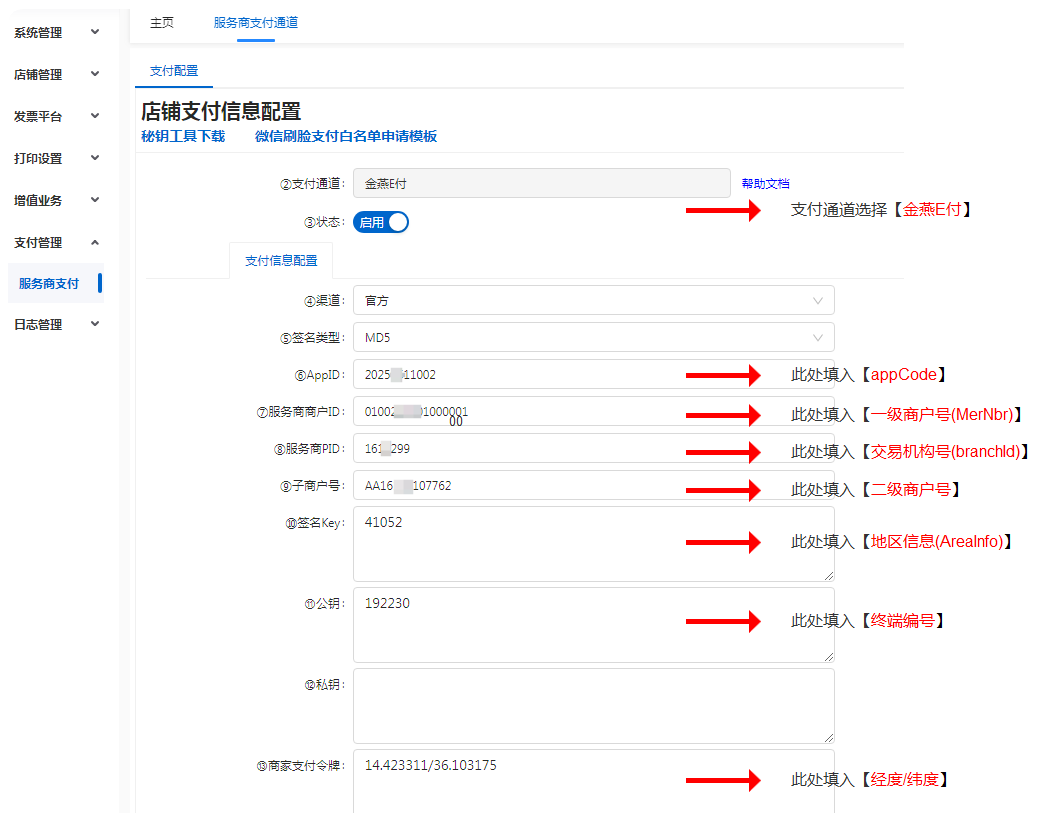
Task: Open the 微信刷脸支付白名单申请模板 link
Action: [346, 137]
